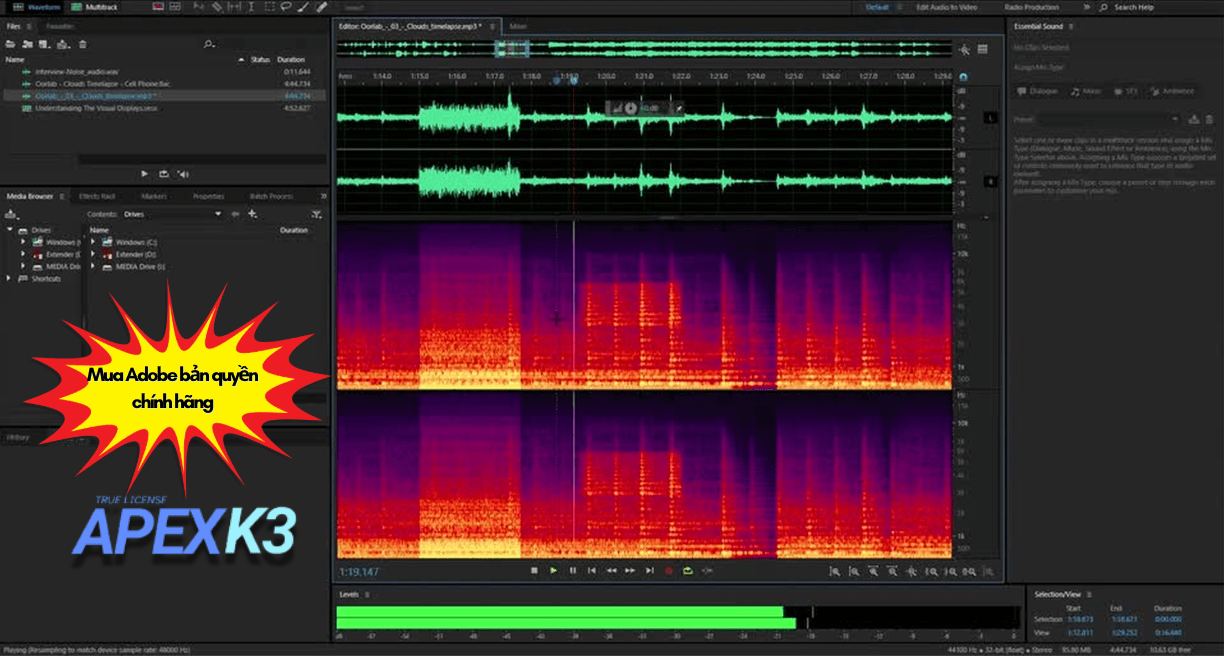Click the red Record button

[669, 570]
